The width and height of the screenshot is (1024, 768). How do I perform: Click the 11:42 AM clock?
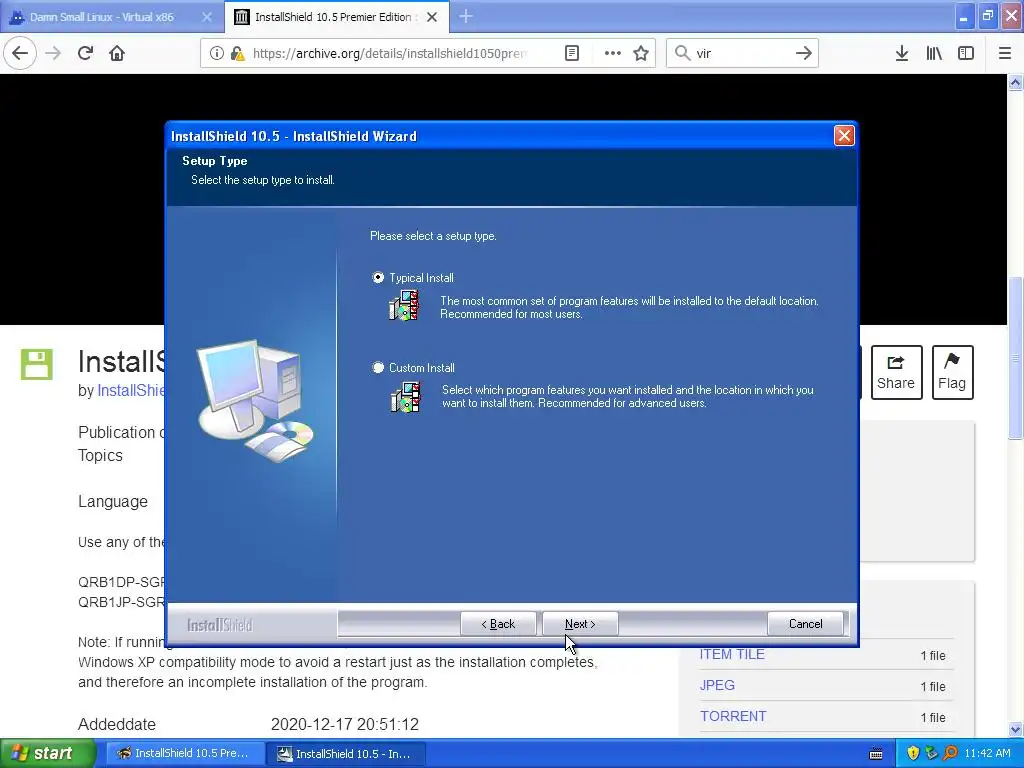point(987,753)
